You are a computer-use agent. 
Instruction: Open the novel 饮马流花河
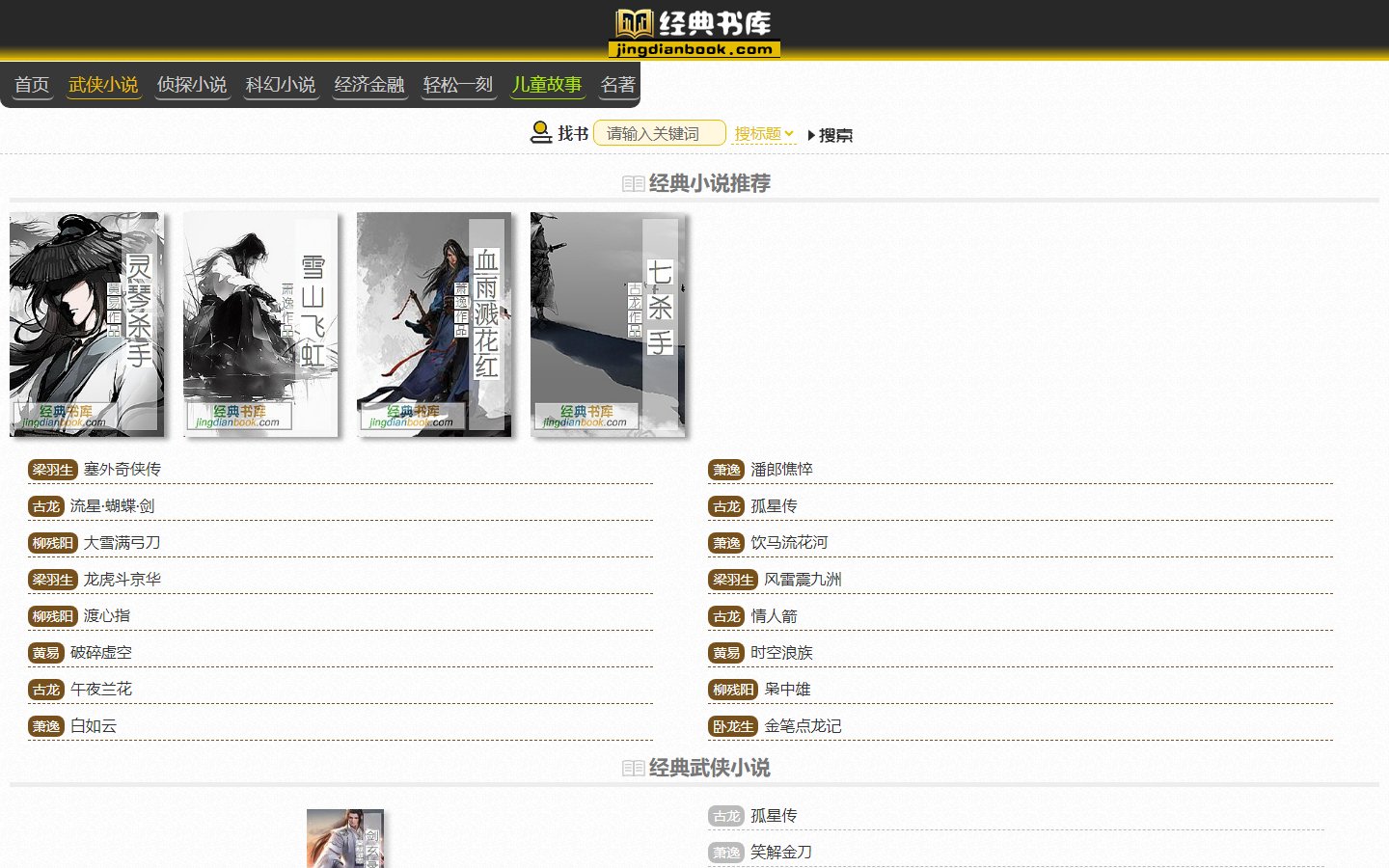(790, 542)
